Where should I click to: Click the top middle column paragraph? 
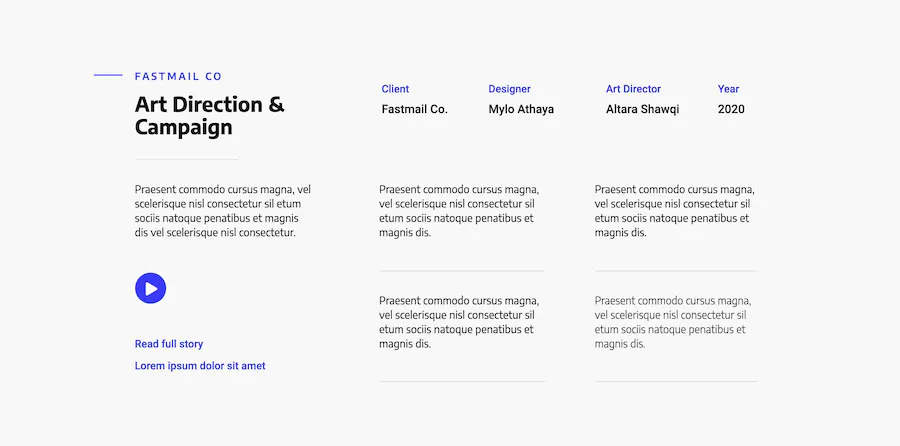point(459,211)
